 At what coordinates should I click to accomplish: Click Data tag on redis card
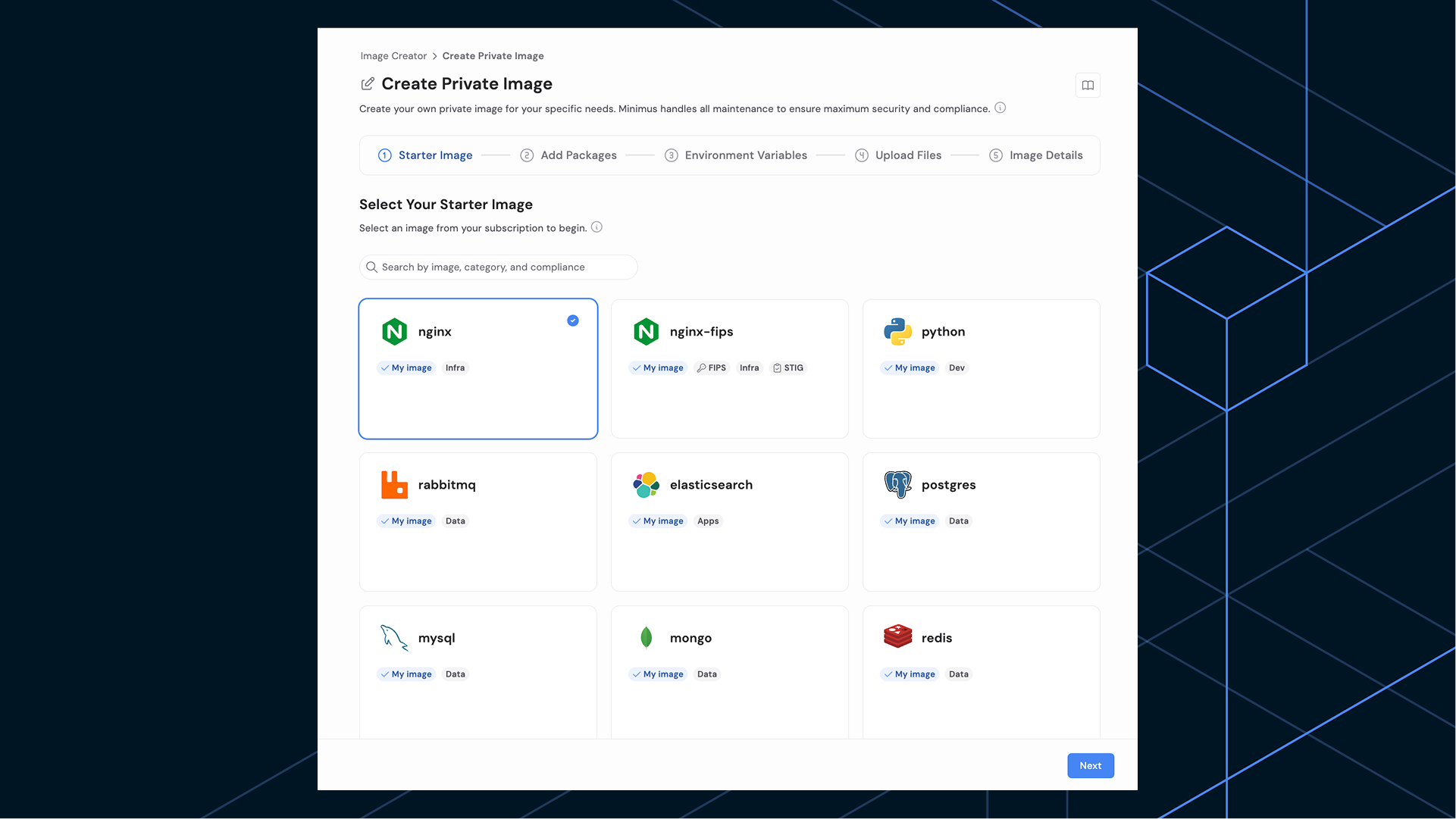click(958, 674)
